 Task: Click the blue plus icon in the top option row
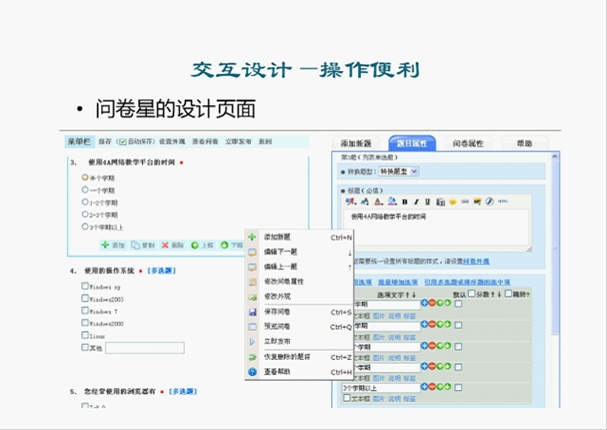tap(424, 303)
